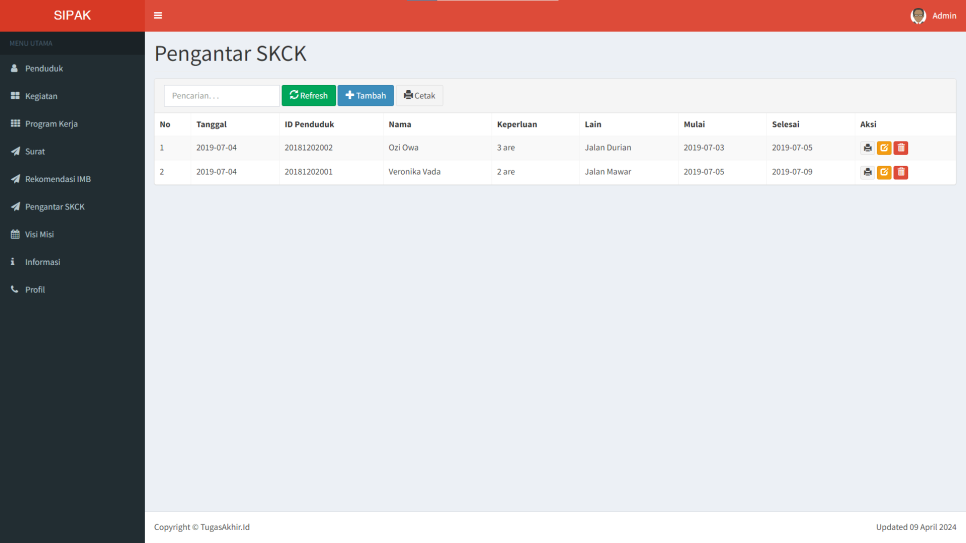This screenshot has height=543, width=966.
Task: Click the TugasAkhir.Id copyright link
Action: click(x=225, y=527)
